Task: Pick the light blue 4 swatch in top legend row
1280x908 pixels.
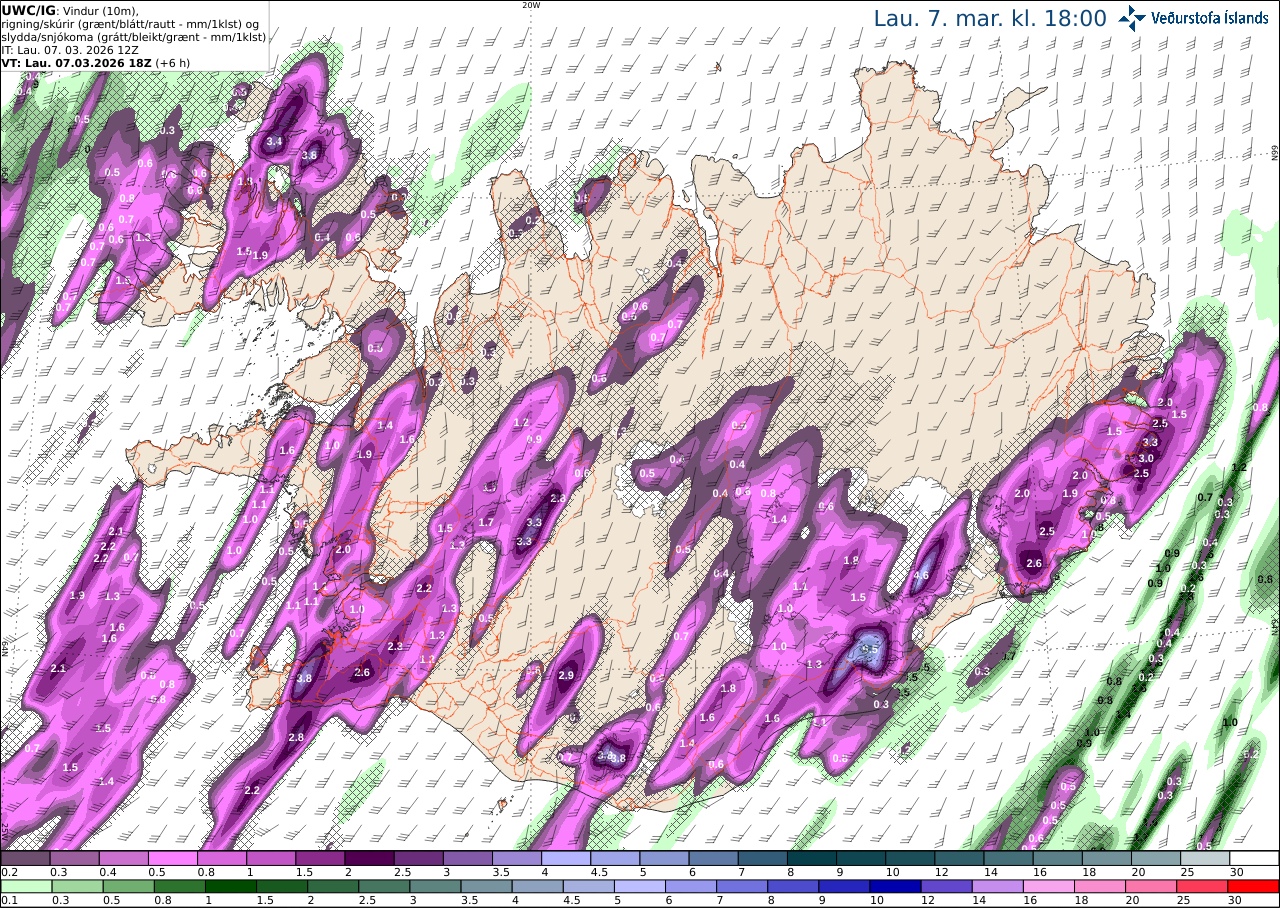Action: click(566, 858)
